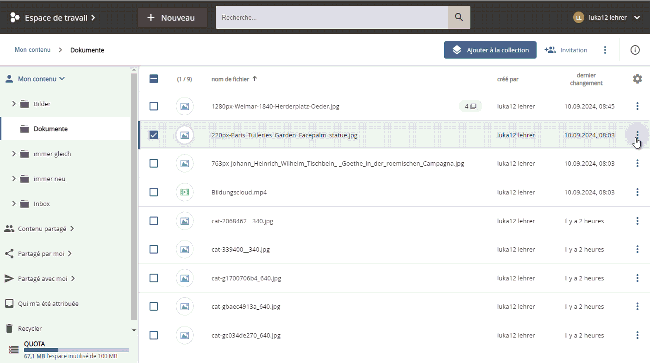Expand the Inbox folder

click(x=14, y=203)
